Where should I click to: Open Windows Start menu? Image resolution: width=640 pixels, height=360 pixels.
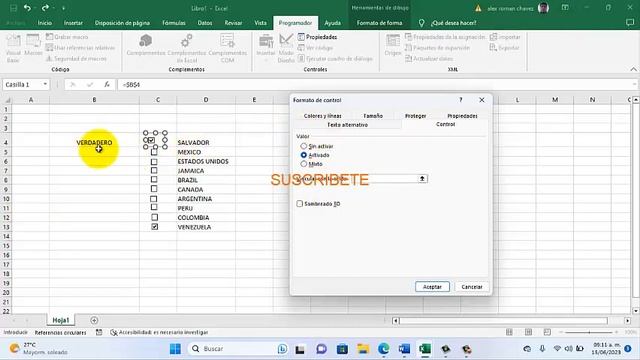coord(175,349)
